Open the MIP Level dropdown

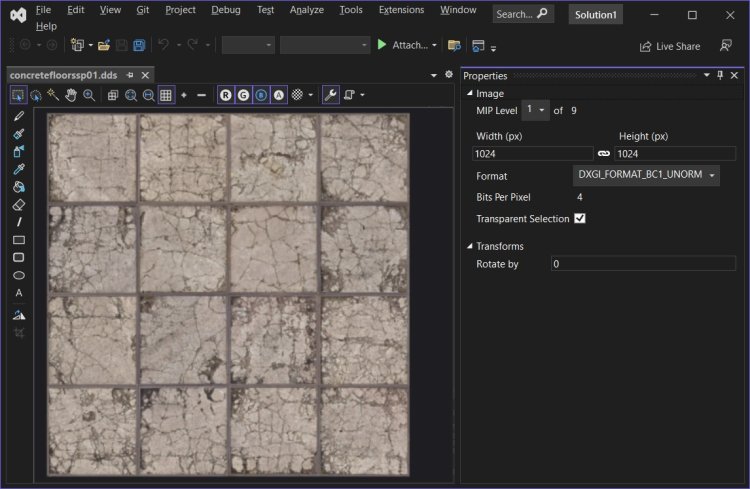[535, 110]
